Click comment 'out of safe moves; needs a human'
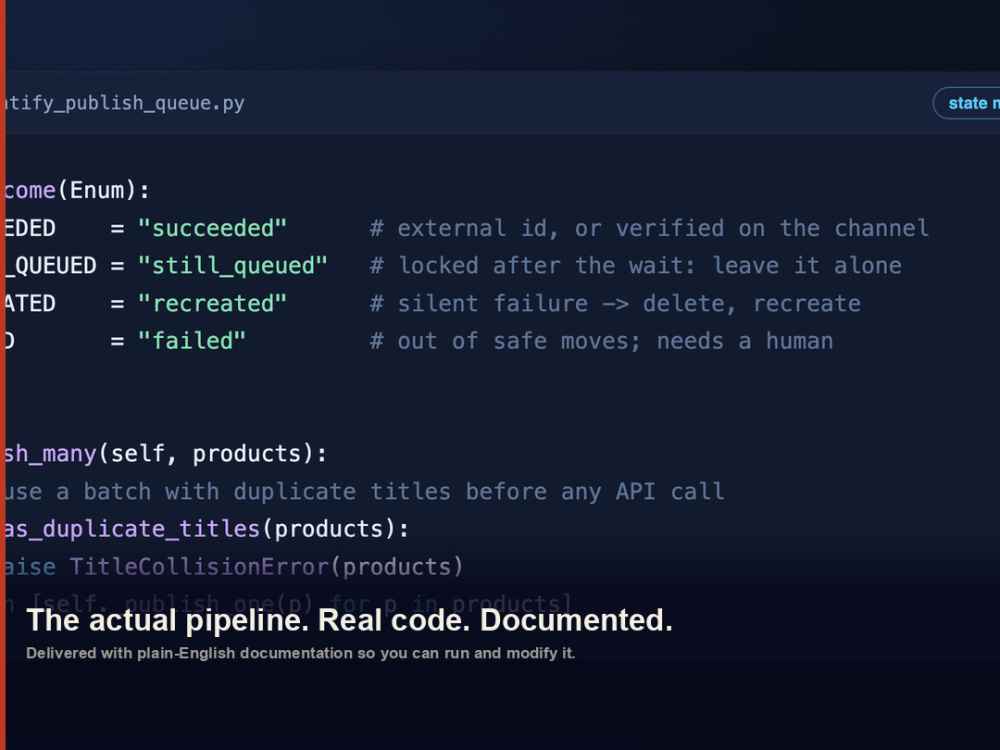Viewport: 1000px width, 750px height. 601,341
